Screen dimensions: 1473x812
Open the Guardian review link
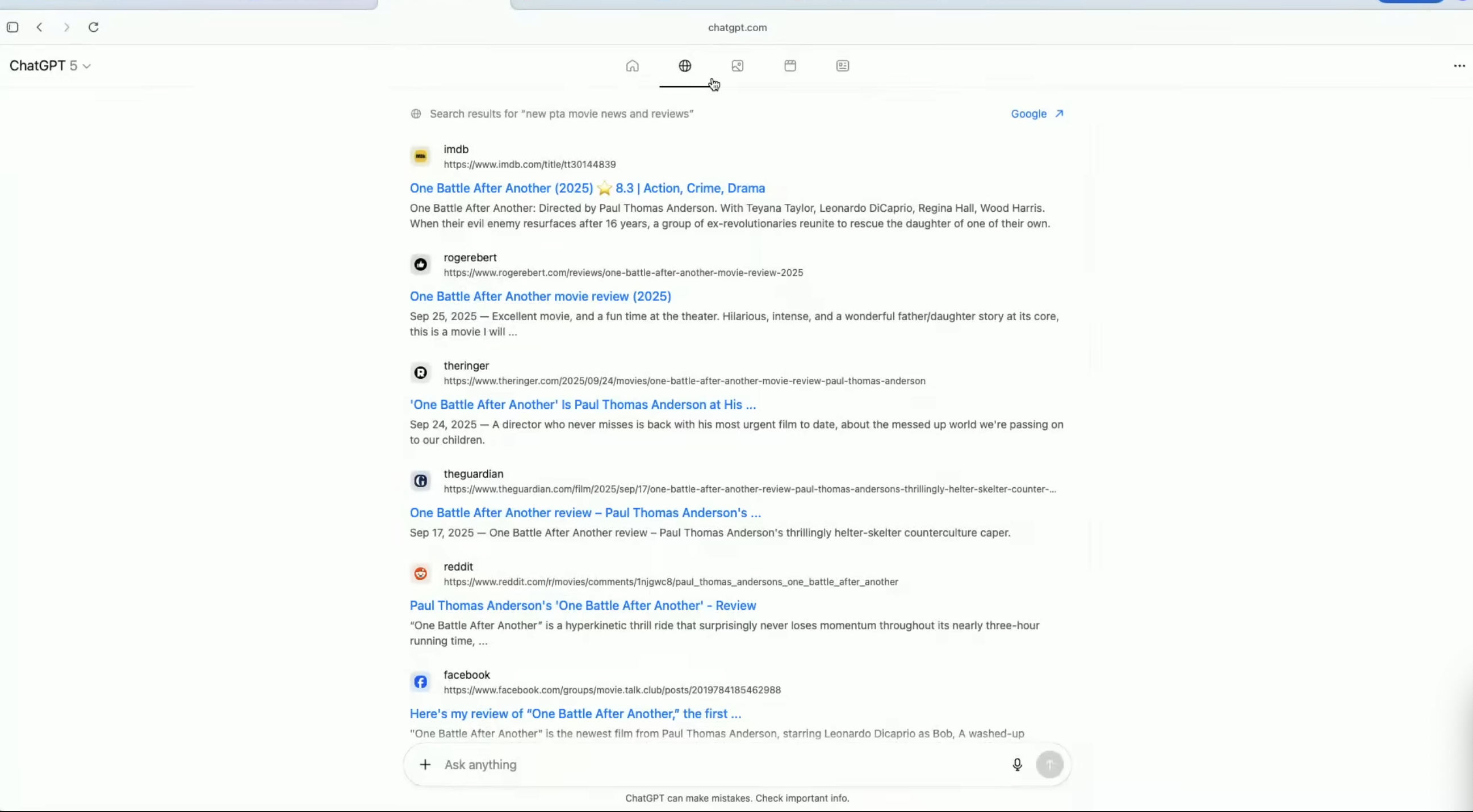coord(584,513)
